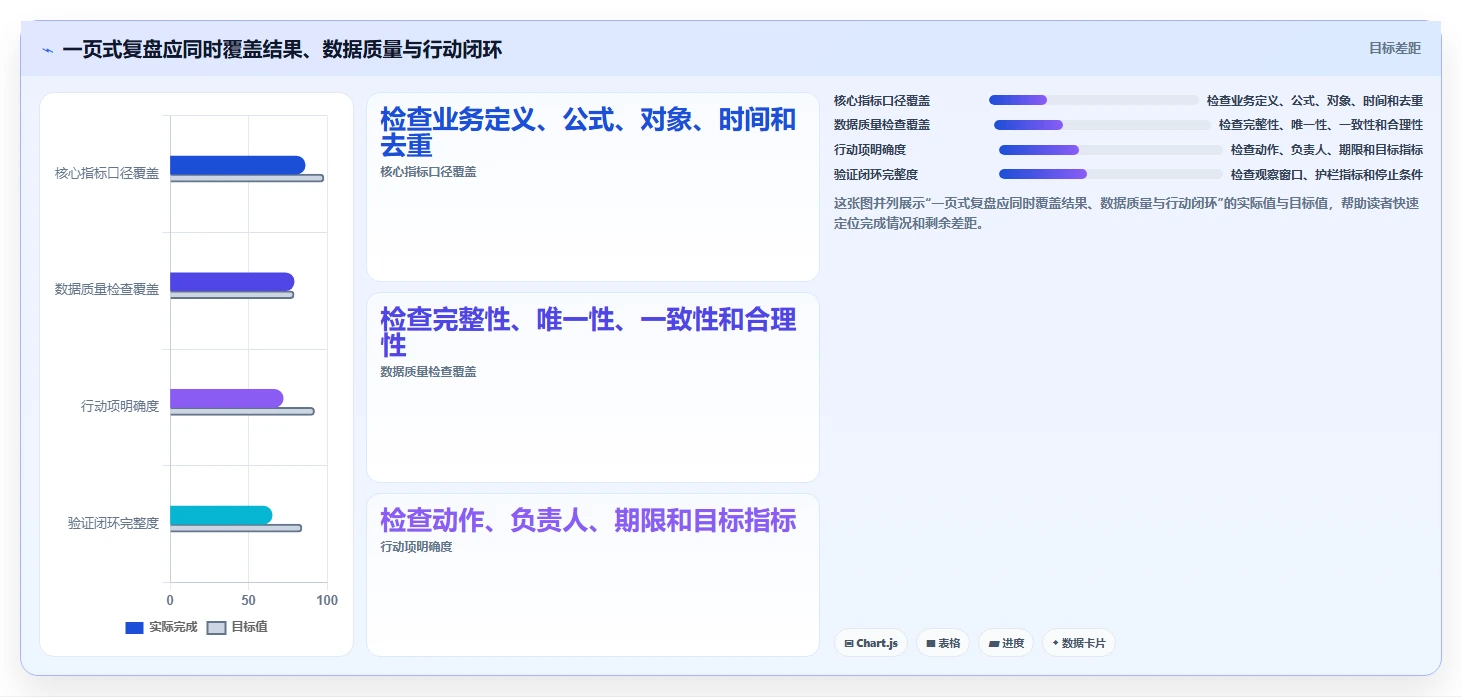The image size is (1462, 697).
Task: Click the x-axis tick value 100
Action: click(326, 600)
